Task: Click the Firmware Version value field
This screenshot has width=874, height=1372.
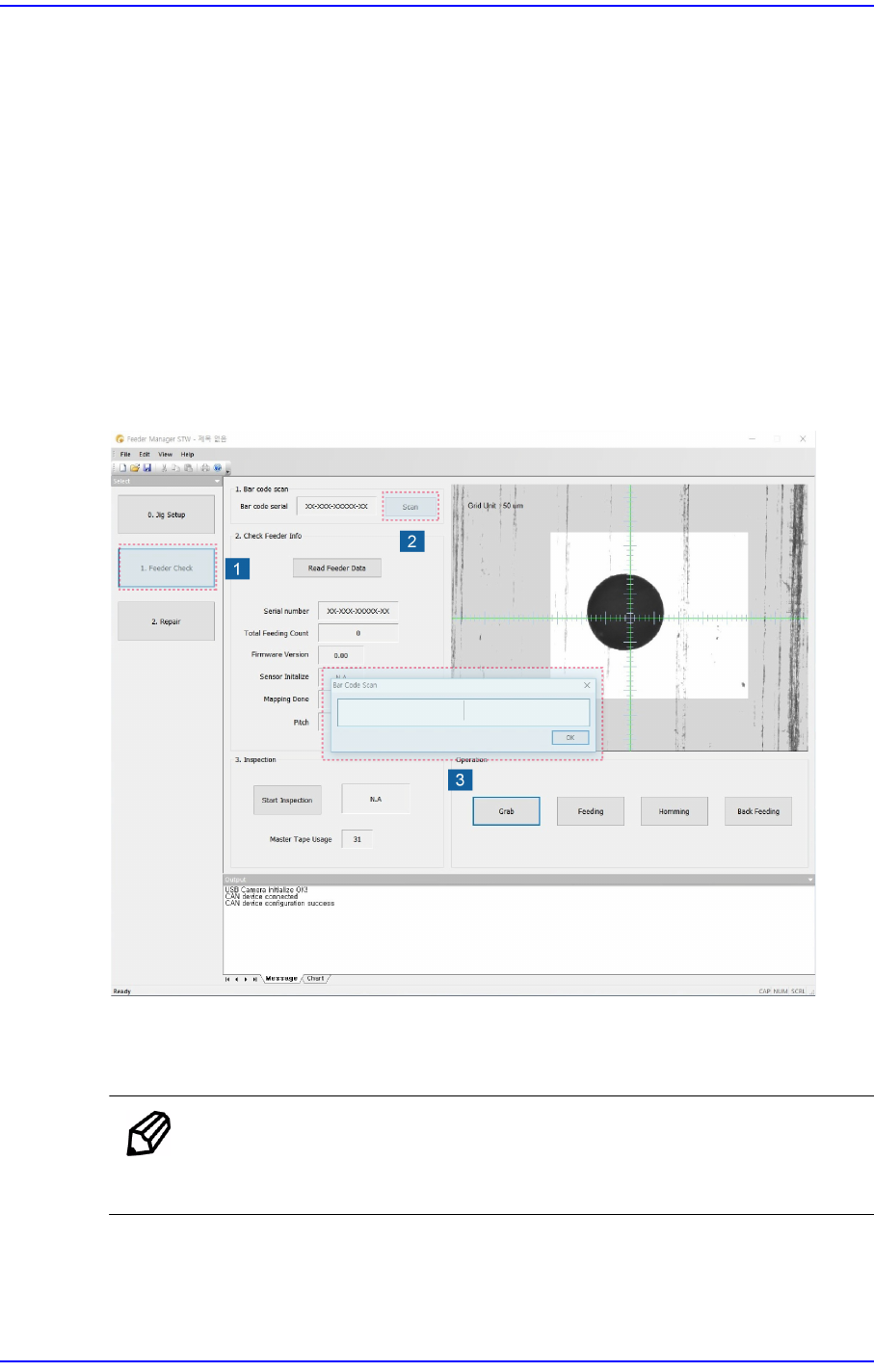Action: tap(341, 655)
